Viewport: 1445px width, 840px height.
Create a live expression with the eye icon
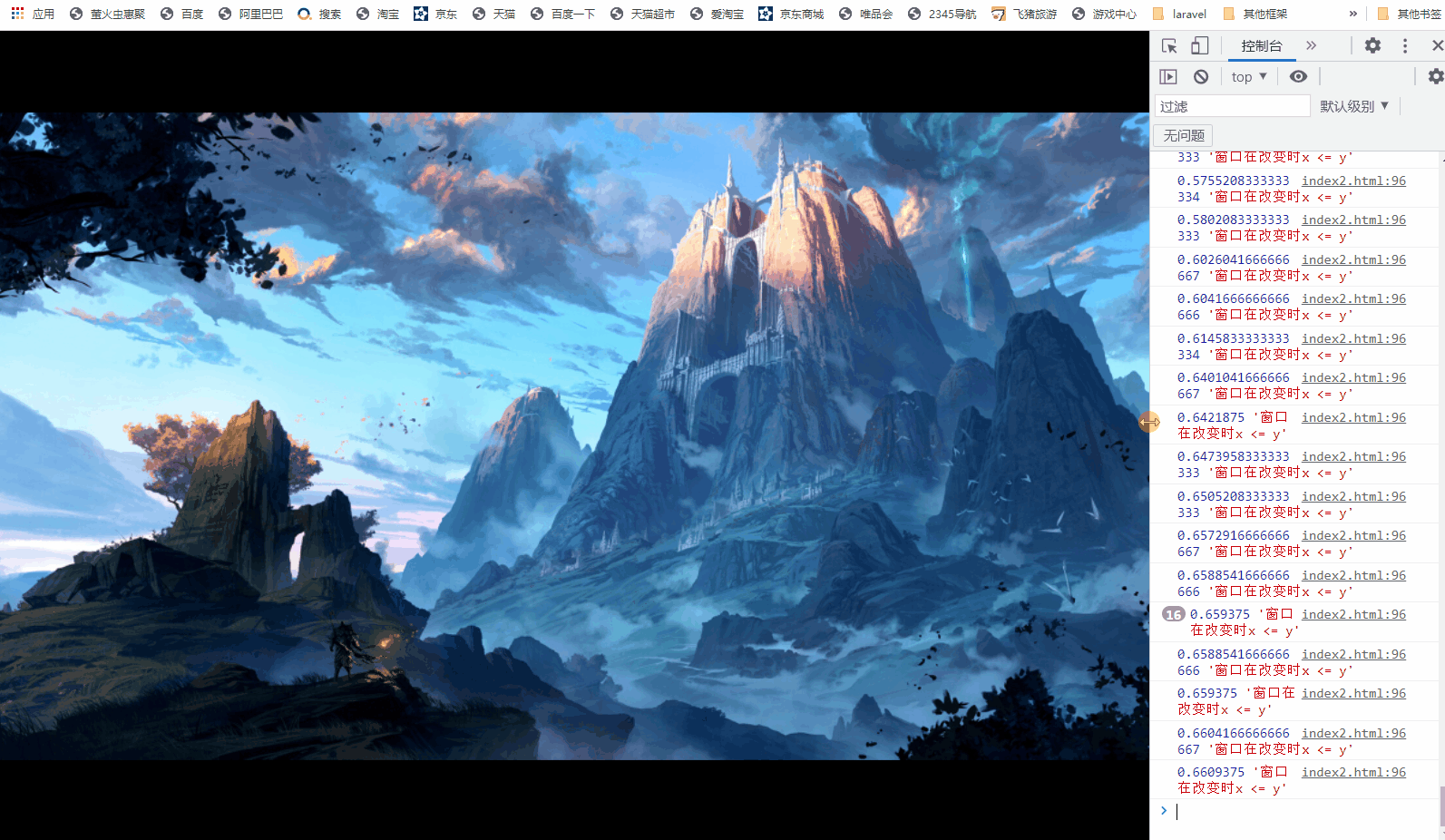tap(1299, 77)
